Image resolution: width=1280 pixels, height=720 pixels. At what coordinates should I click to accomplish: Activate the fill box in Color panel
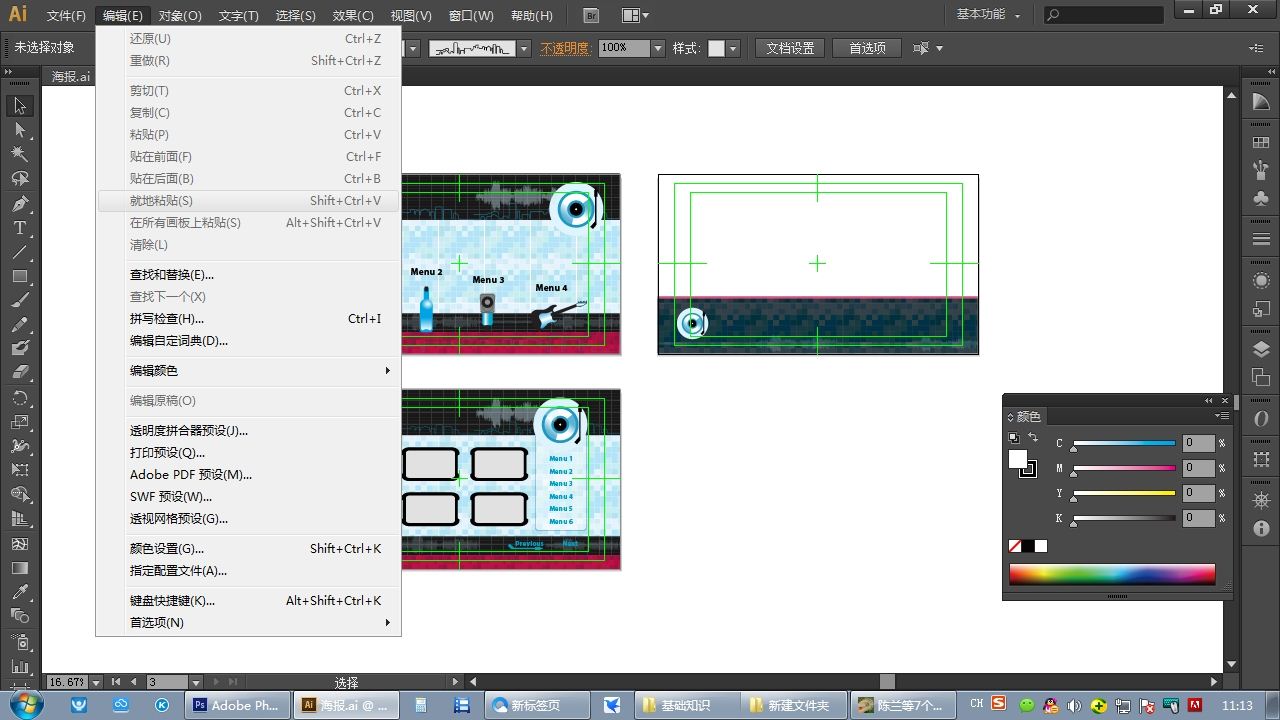point(1018,459)
